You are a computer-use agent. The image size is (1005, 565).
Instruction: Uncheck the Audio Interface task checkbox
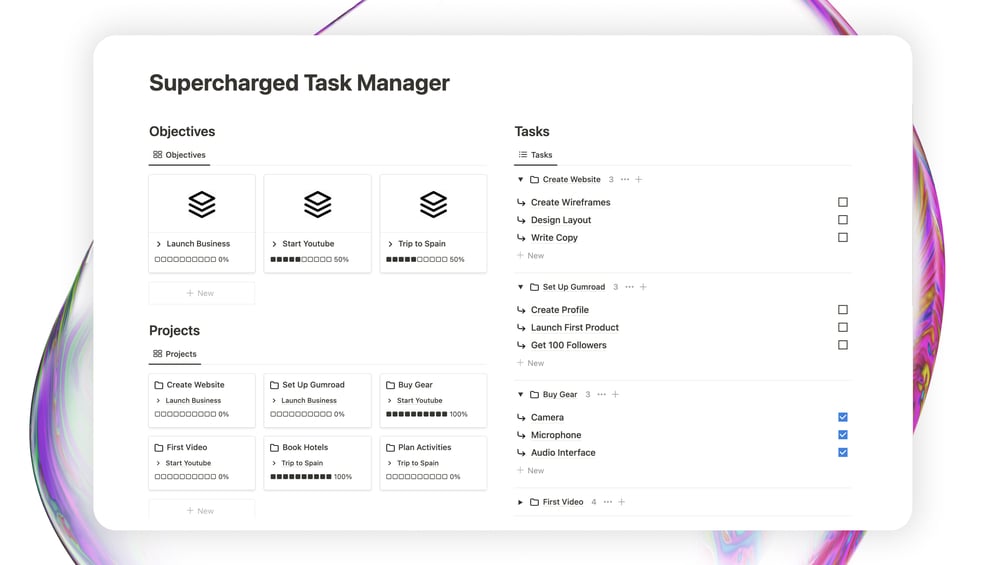pos(843,452)
